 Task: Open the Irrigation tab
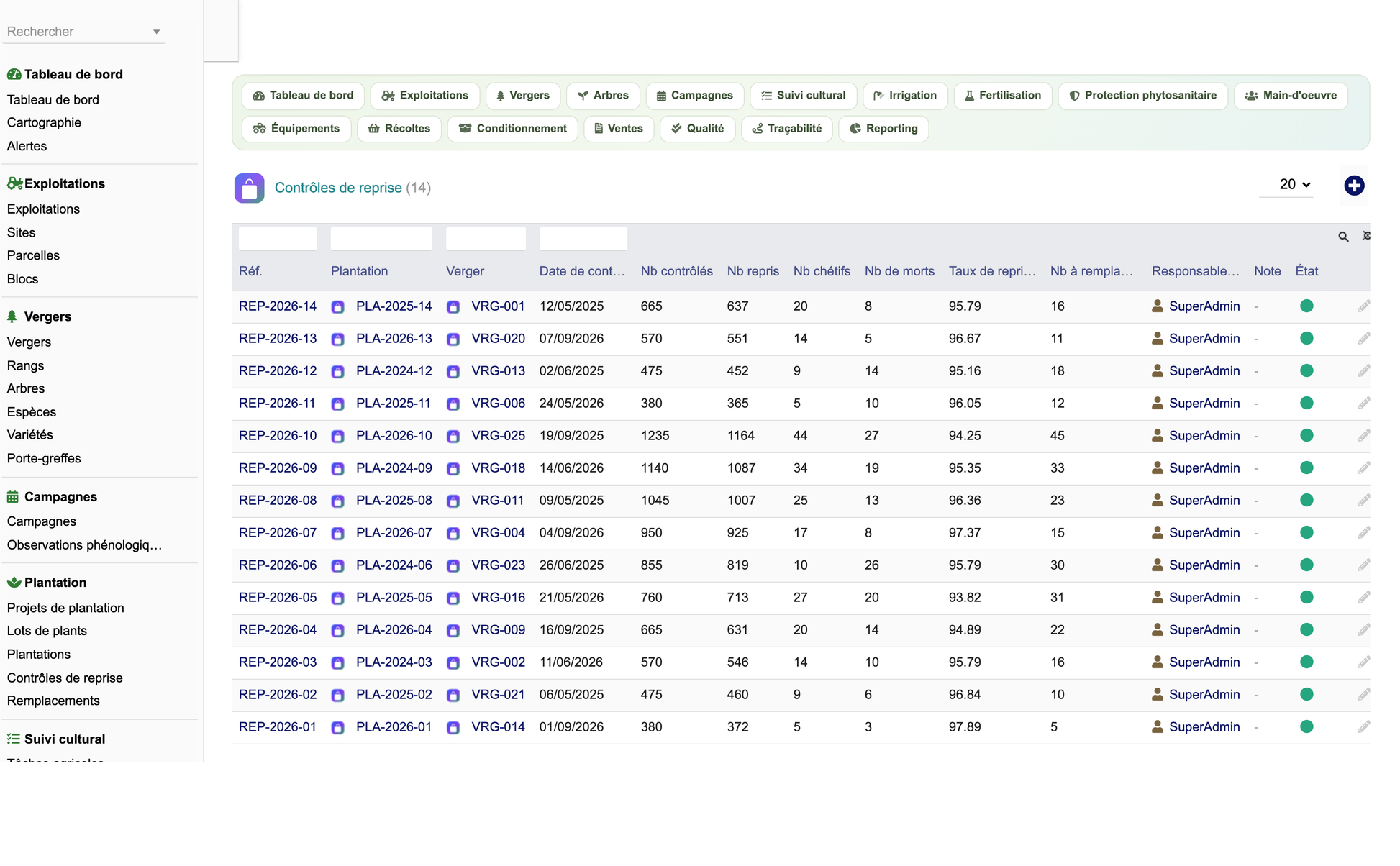904,96
